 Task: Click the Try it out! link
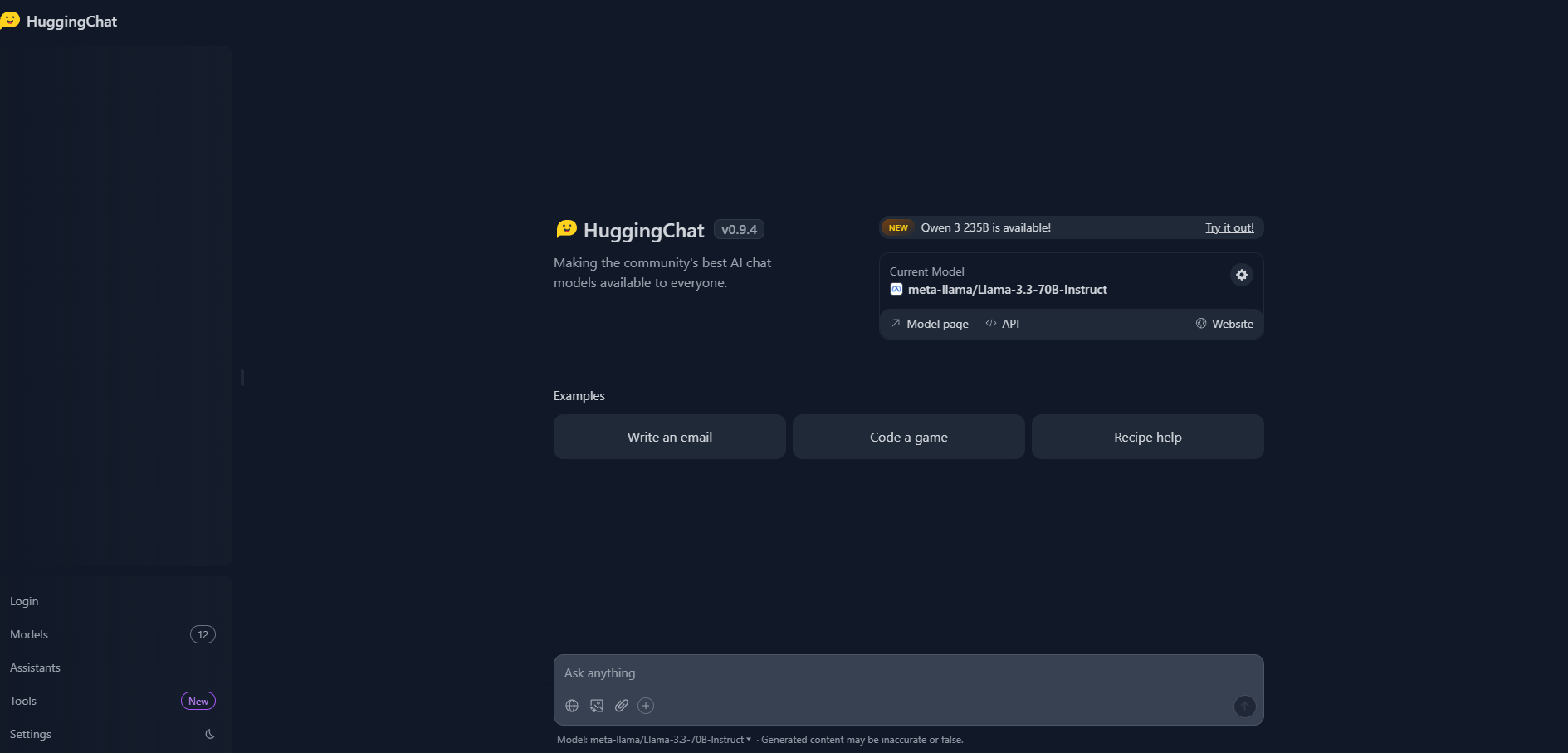click(1229, 227)
